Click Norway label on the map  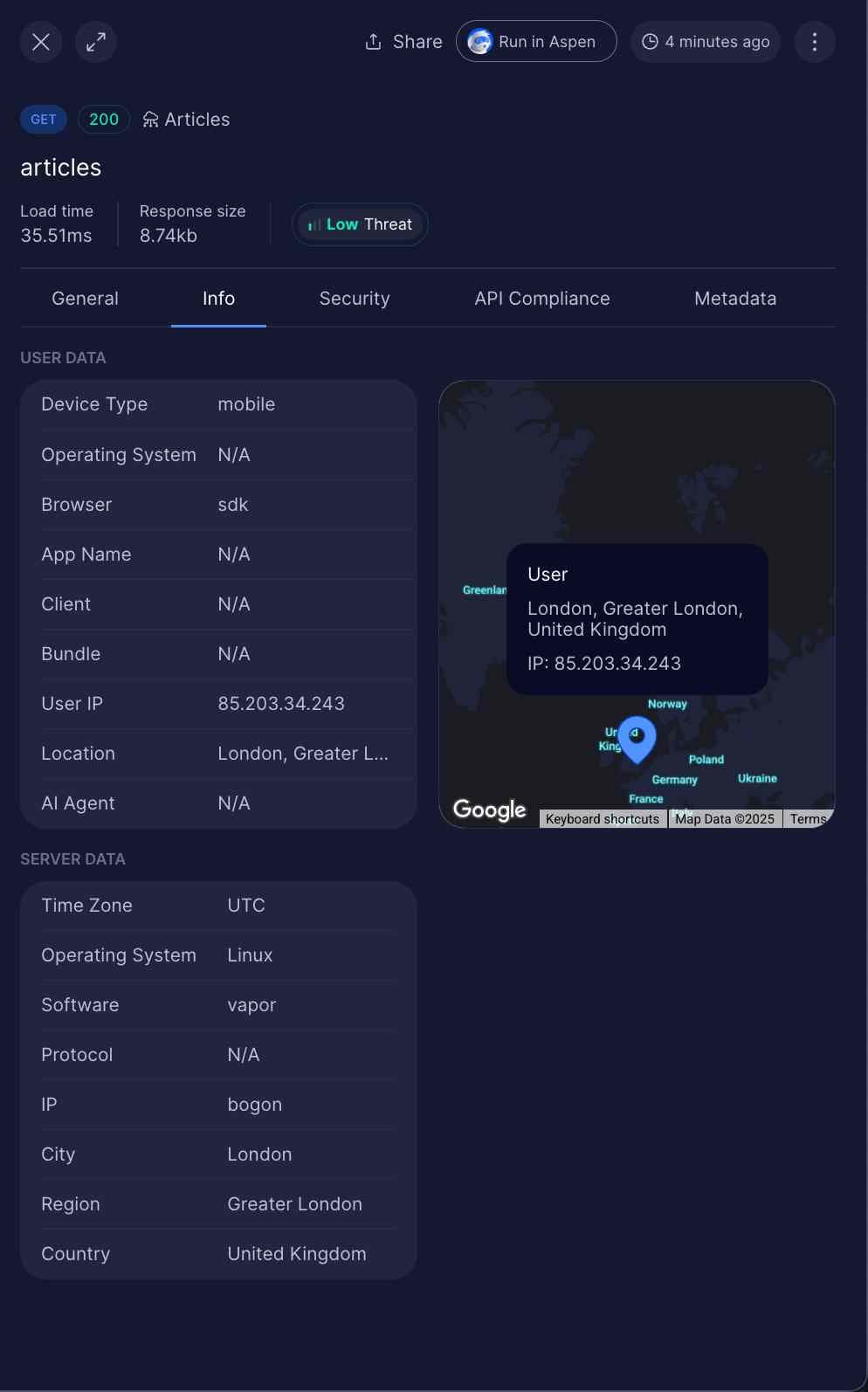(x=667, y=704)
